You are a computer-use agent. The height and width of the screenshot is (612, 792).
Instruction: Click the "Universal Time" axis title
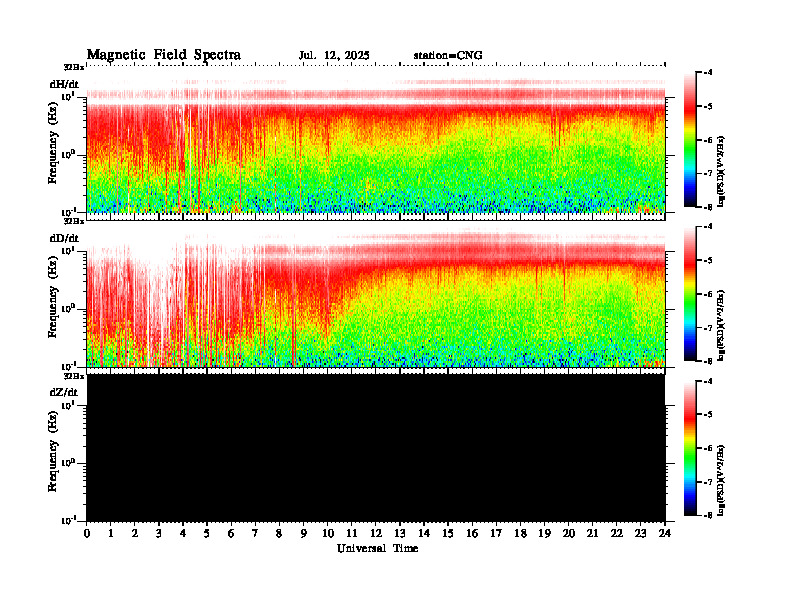[378, 548]
